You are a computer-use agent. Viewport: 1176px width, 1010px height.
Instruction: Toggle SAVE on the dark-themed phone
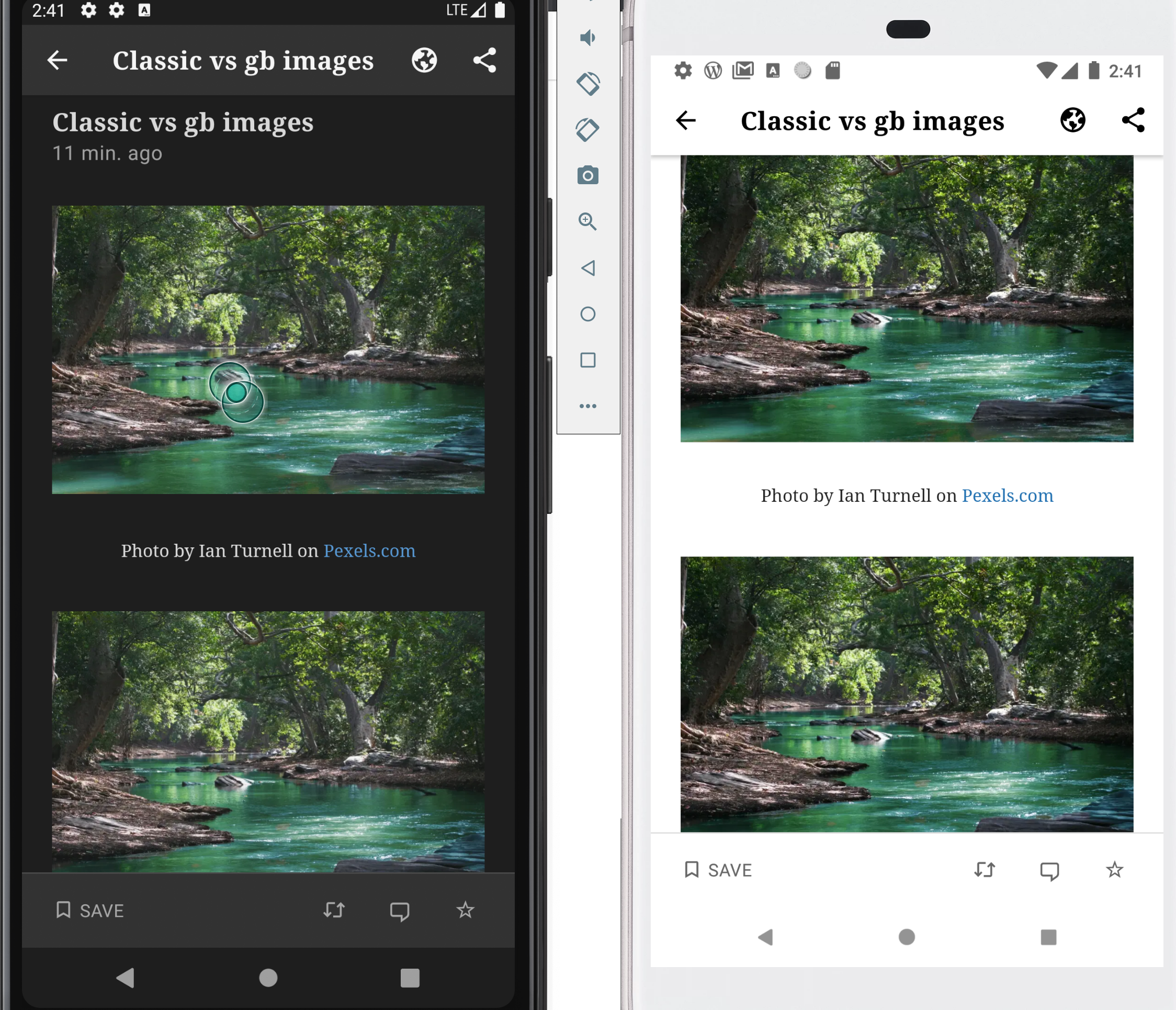pyautogui.click(x=89, y=910)
